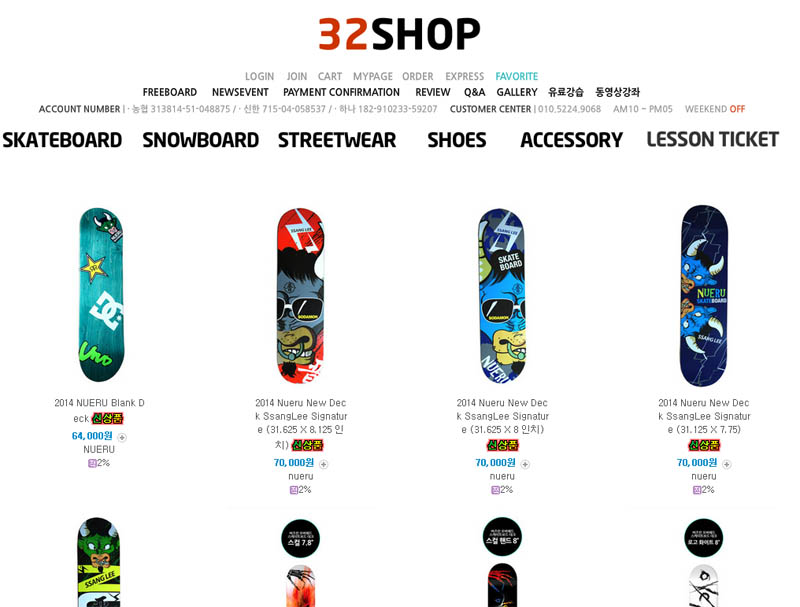
Task: Open PAYMENT CONFIRMATION page
Action: [x=341, y=92]
